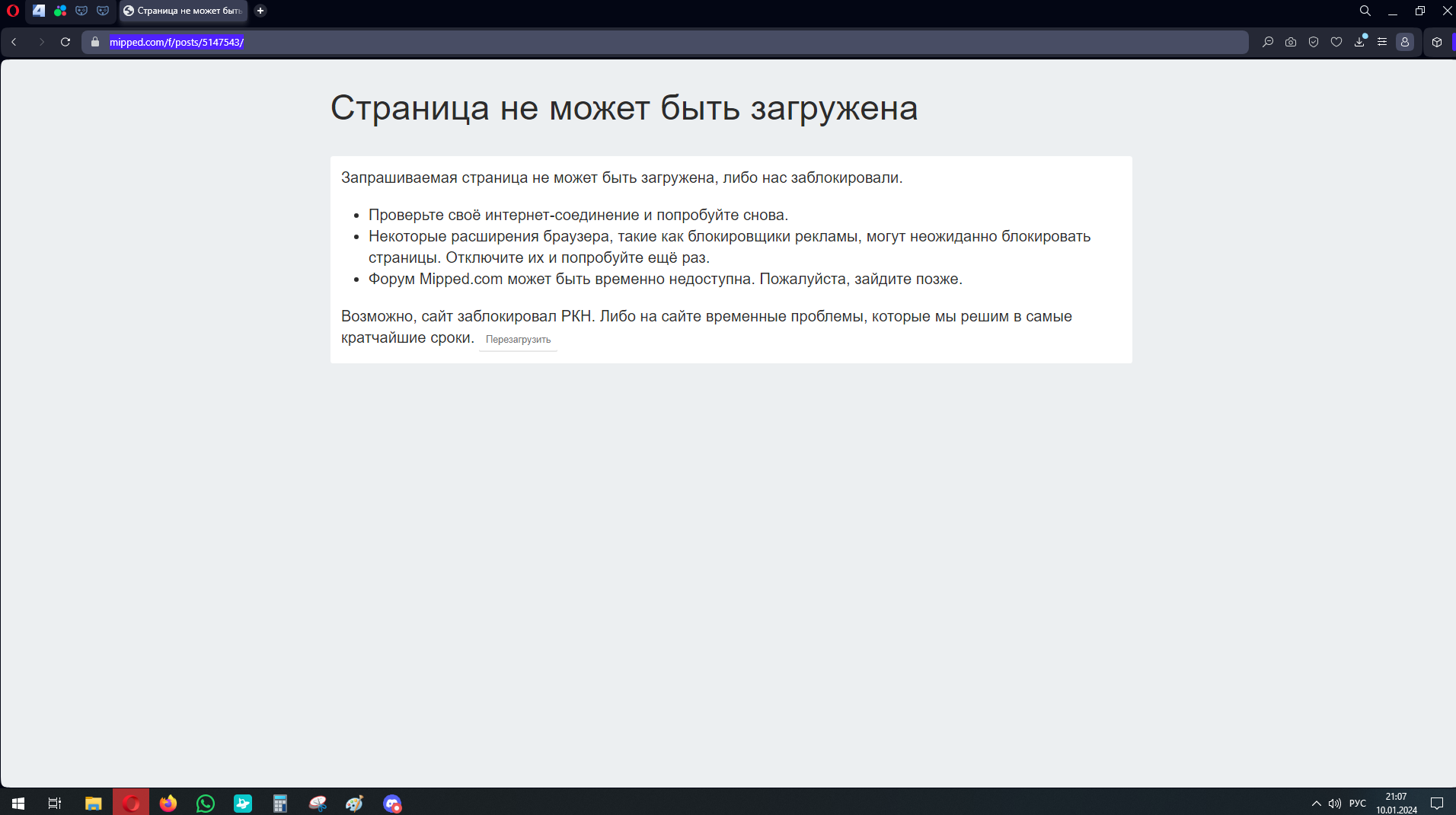Open the zoom-out magnifier in the address bar
The height and width of the screenshot is (815, 1456).
[1268, 42]
